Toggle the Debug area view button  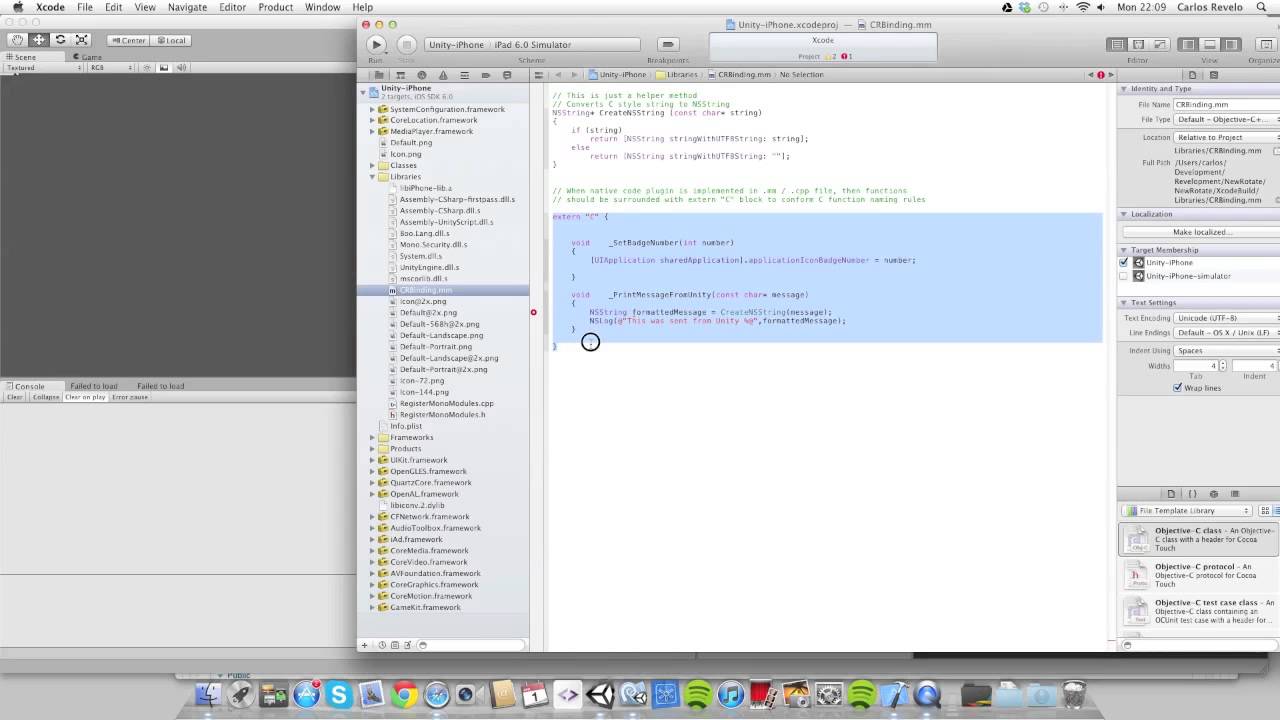click(x=1210, y=44)
